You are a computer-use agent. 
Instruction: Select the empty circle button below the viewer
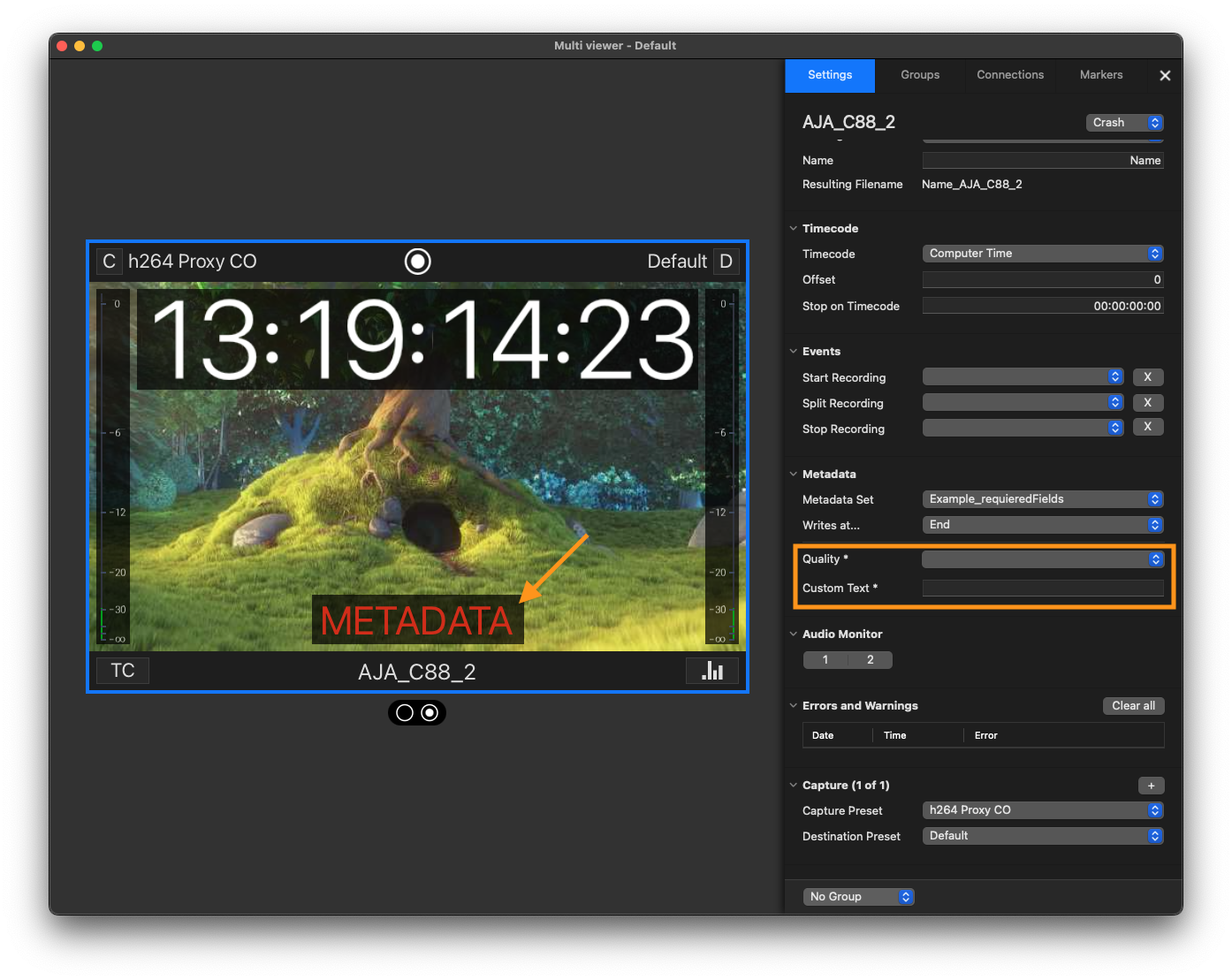tap(405, 713)
